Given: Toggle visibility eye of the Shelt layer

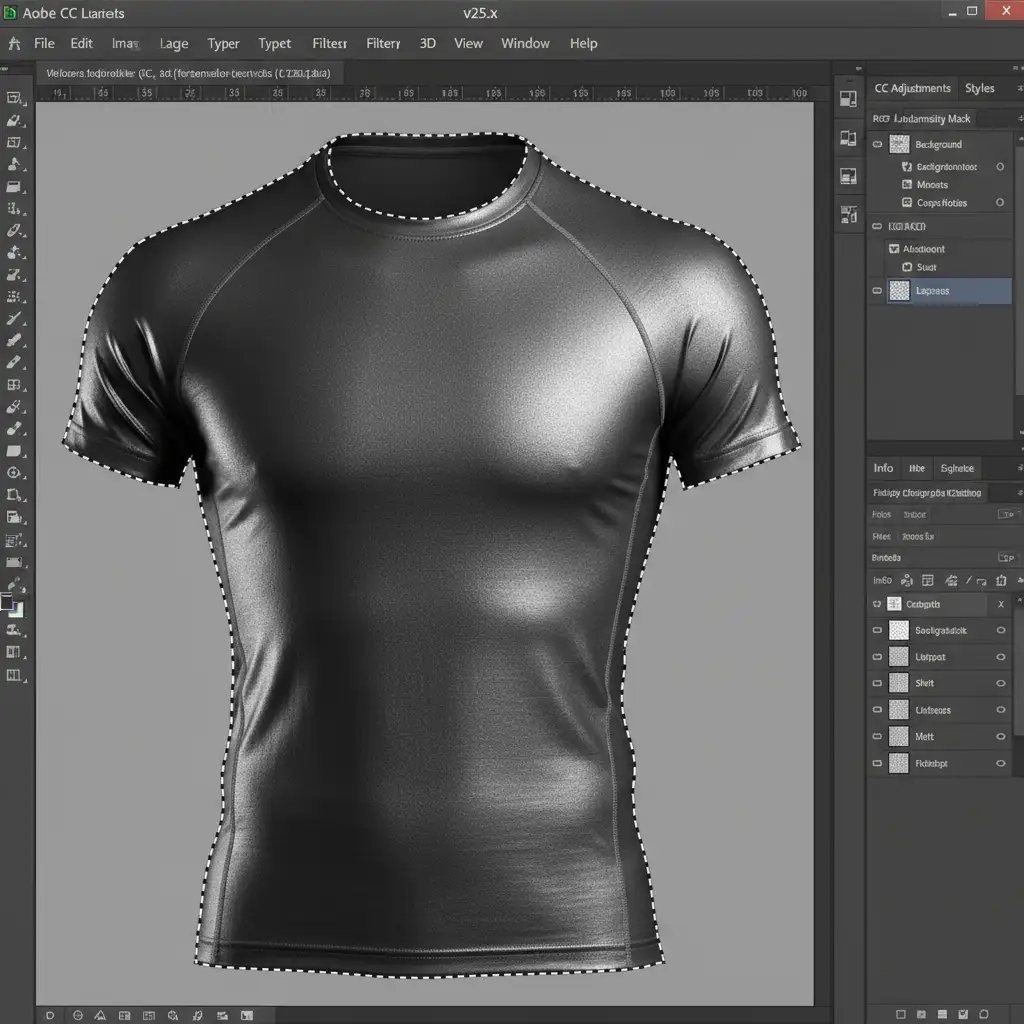Looking at the screenshot, I should (x=1001, y=684).
